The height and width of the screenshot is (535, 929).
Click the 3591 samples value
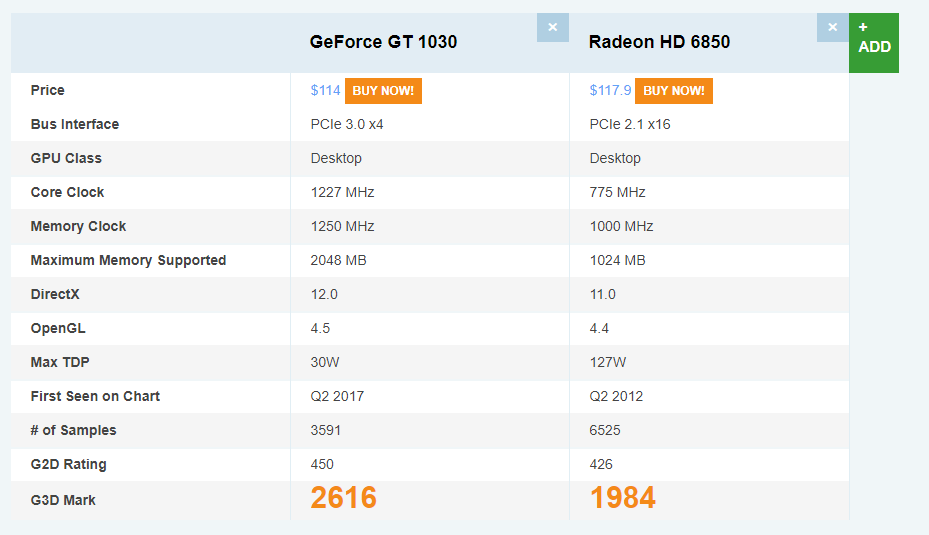coord(326,430)
